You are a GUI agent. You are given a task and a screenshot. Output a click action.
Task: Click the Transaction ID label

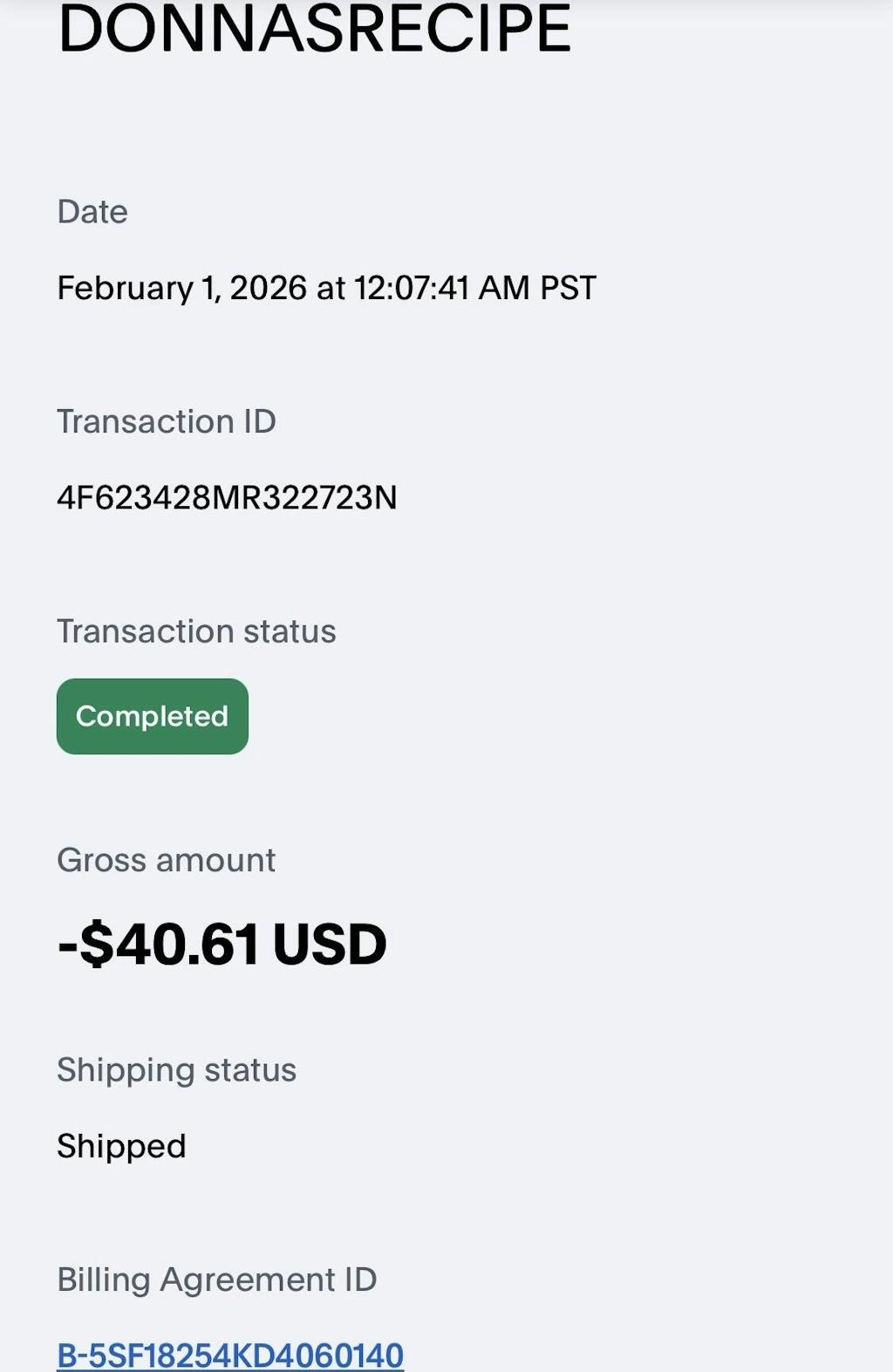point(167,421)
